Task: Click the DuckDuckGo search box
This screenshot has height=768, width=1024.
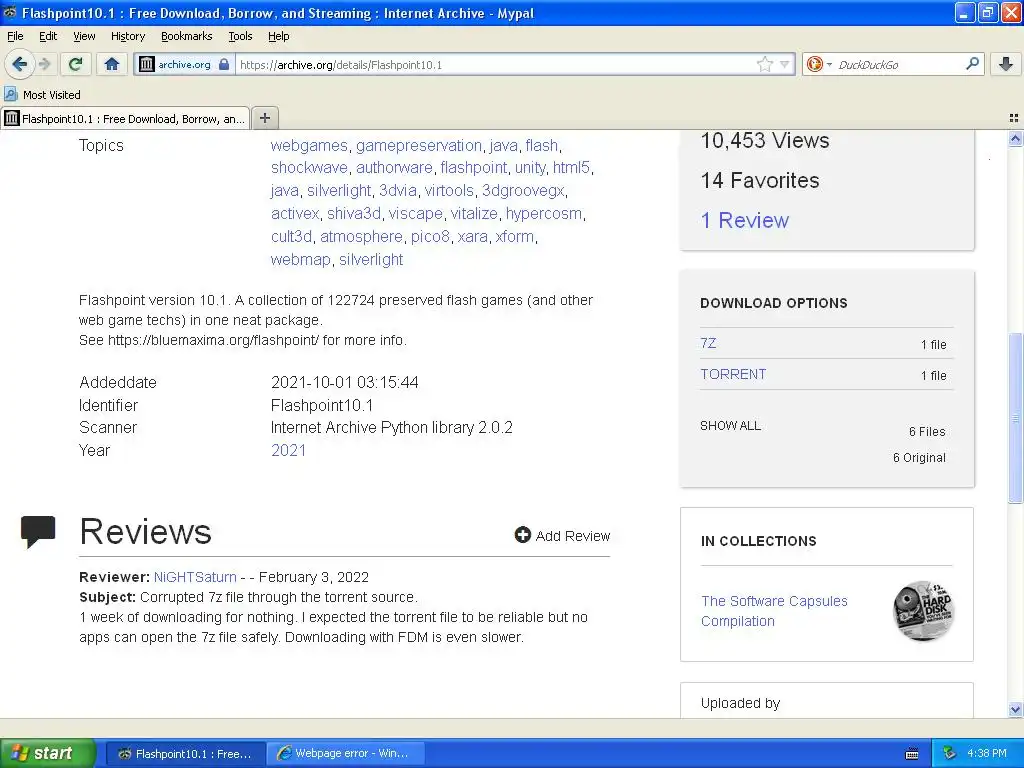Action: coord(898,64)
